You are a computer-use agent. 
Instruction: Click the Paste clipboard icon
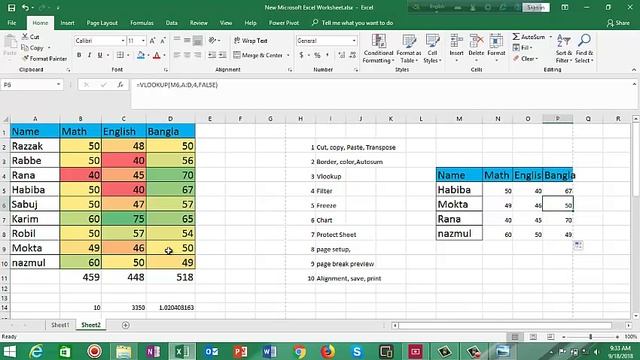[10, 42]
